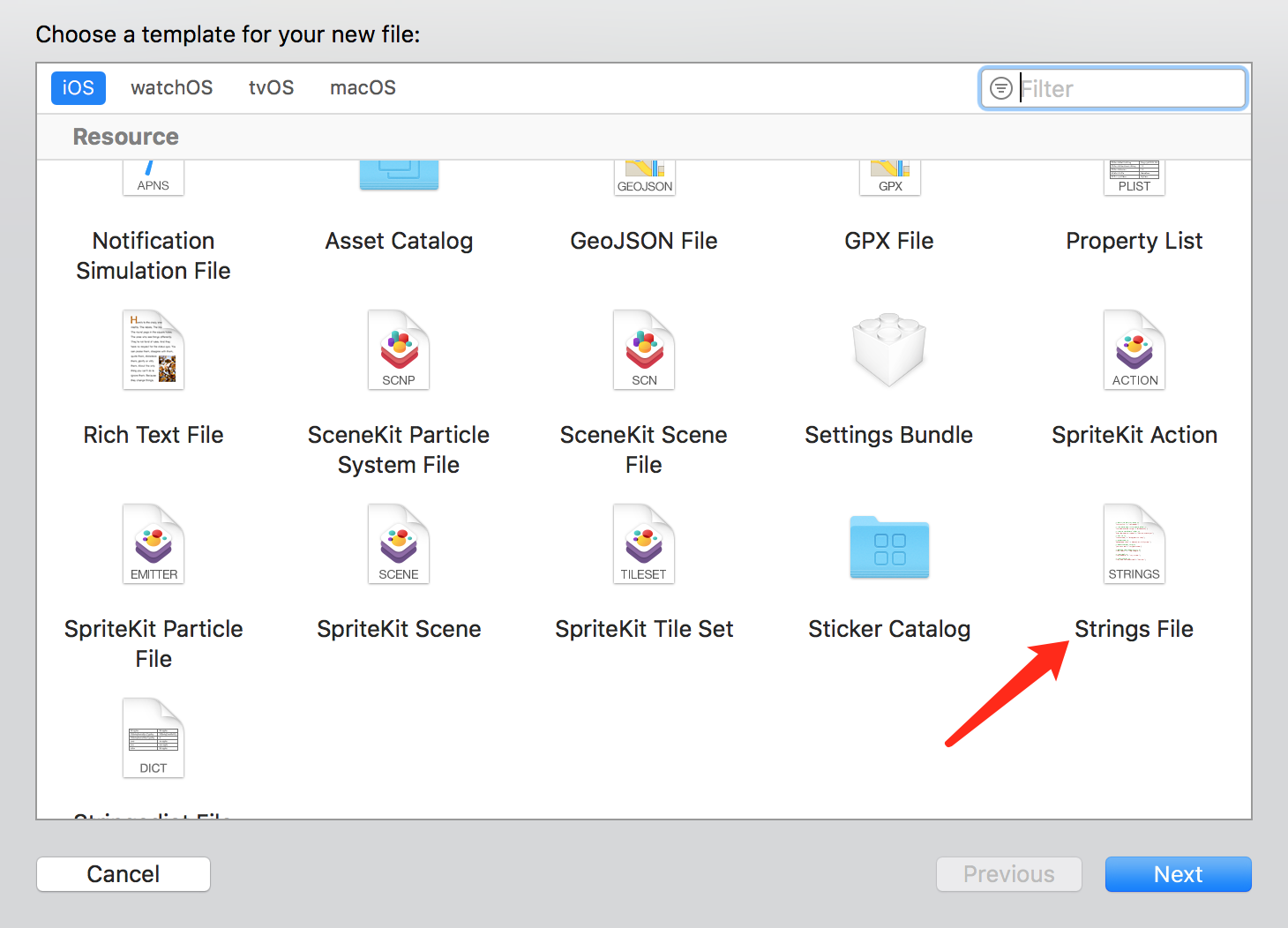Viewport: 1288px width, 928px height.
Task: Click the "SpriteKit Tile Set" label
Action: click(644, 629)
